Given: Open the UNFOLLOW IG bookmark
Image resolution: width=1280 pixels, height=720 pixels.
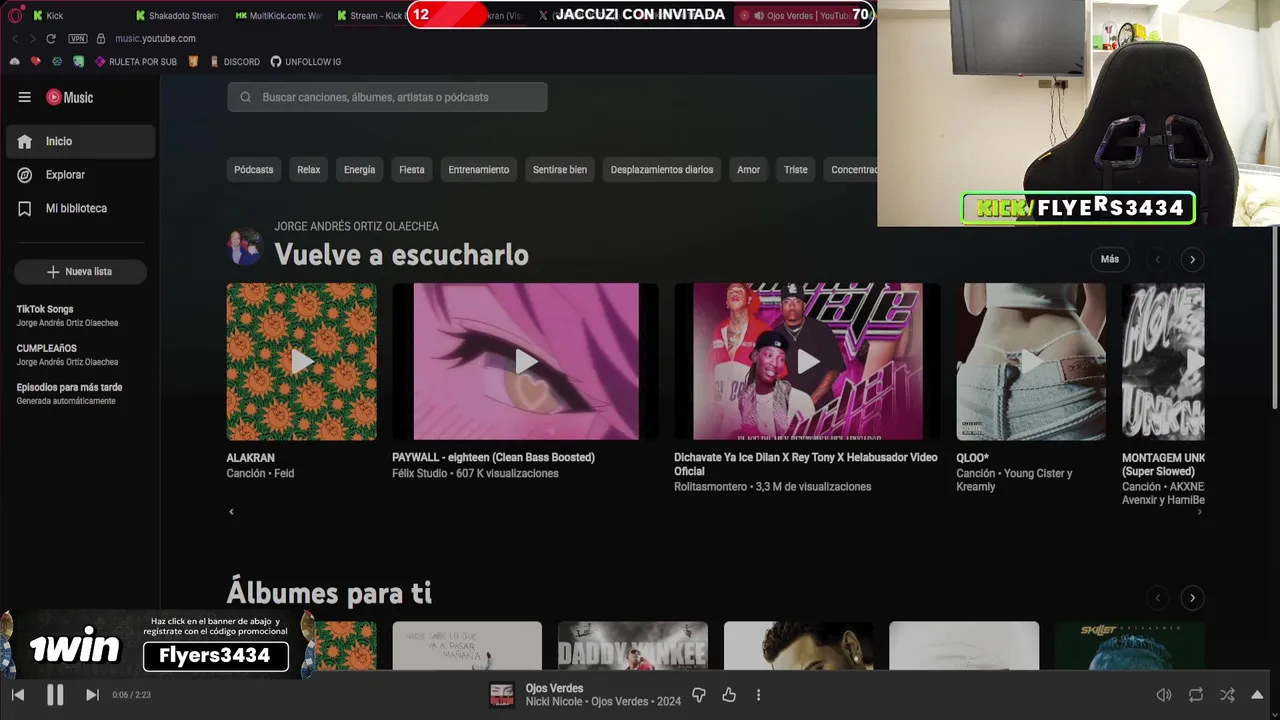Looking at the screenshot, I should coord(306,62).
